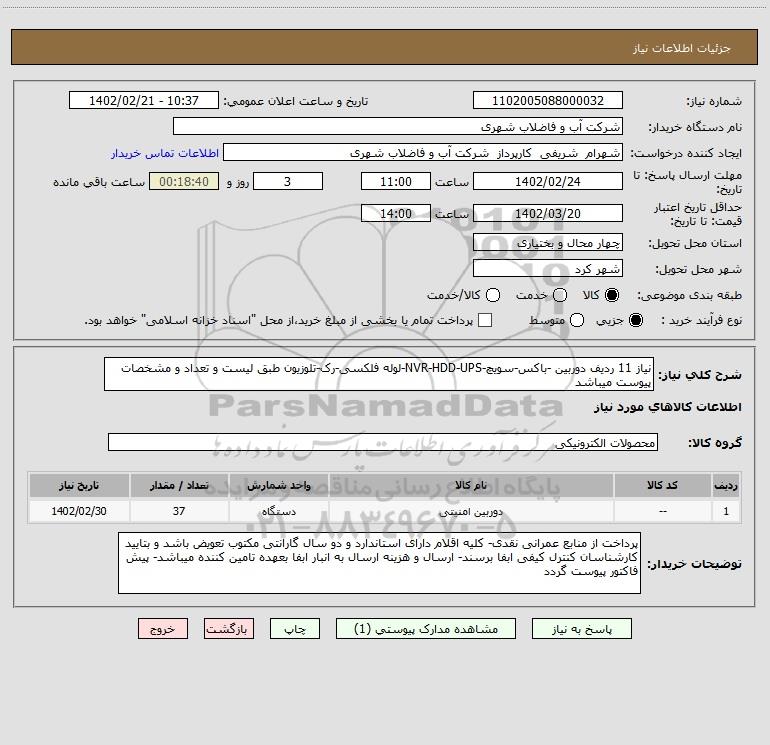Click the دوربین امنیتی table cell
Screen dimensions: 770x745
tap(470, 511)
